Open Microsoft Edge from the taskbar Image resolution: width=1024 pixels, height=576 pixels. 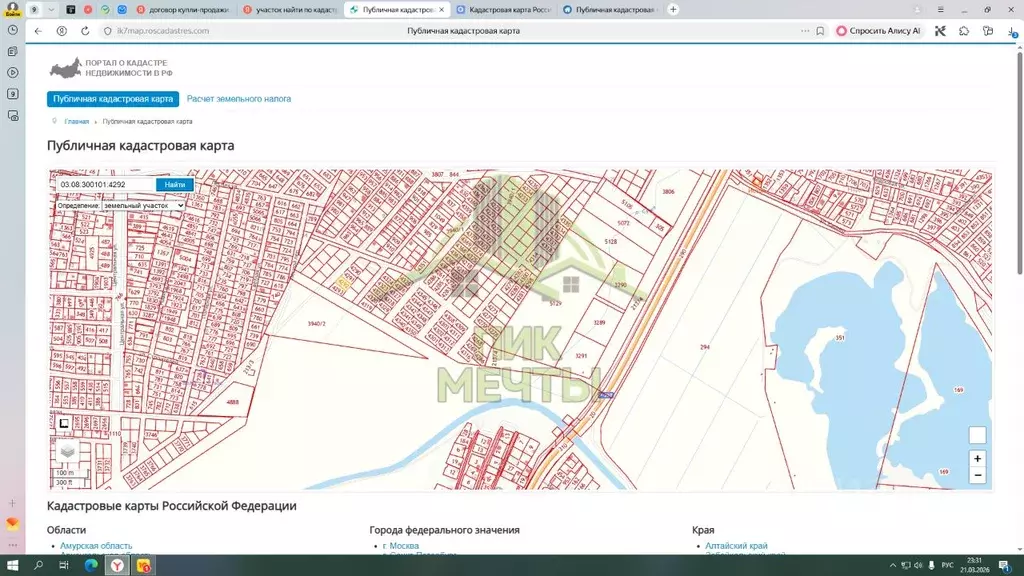(90, 566)
